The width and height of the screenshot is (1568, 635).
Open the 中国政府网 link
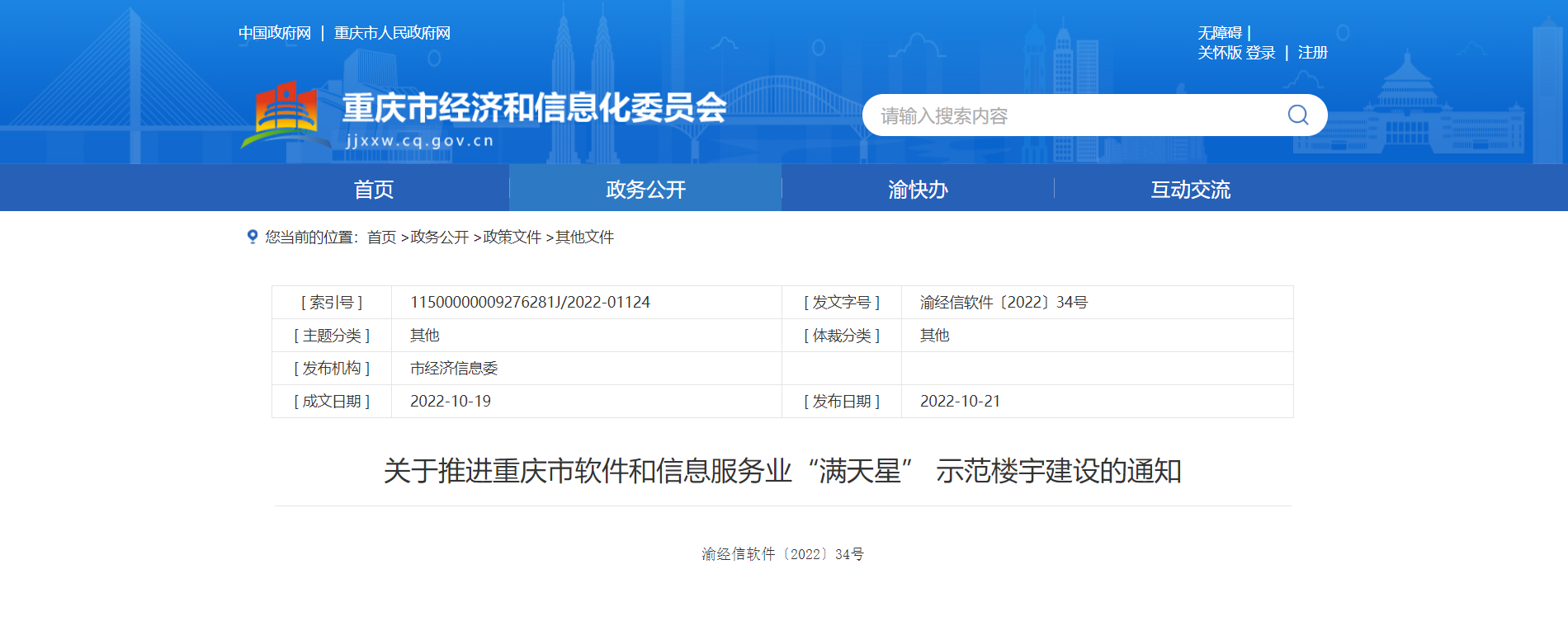coord(275,33)
